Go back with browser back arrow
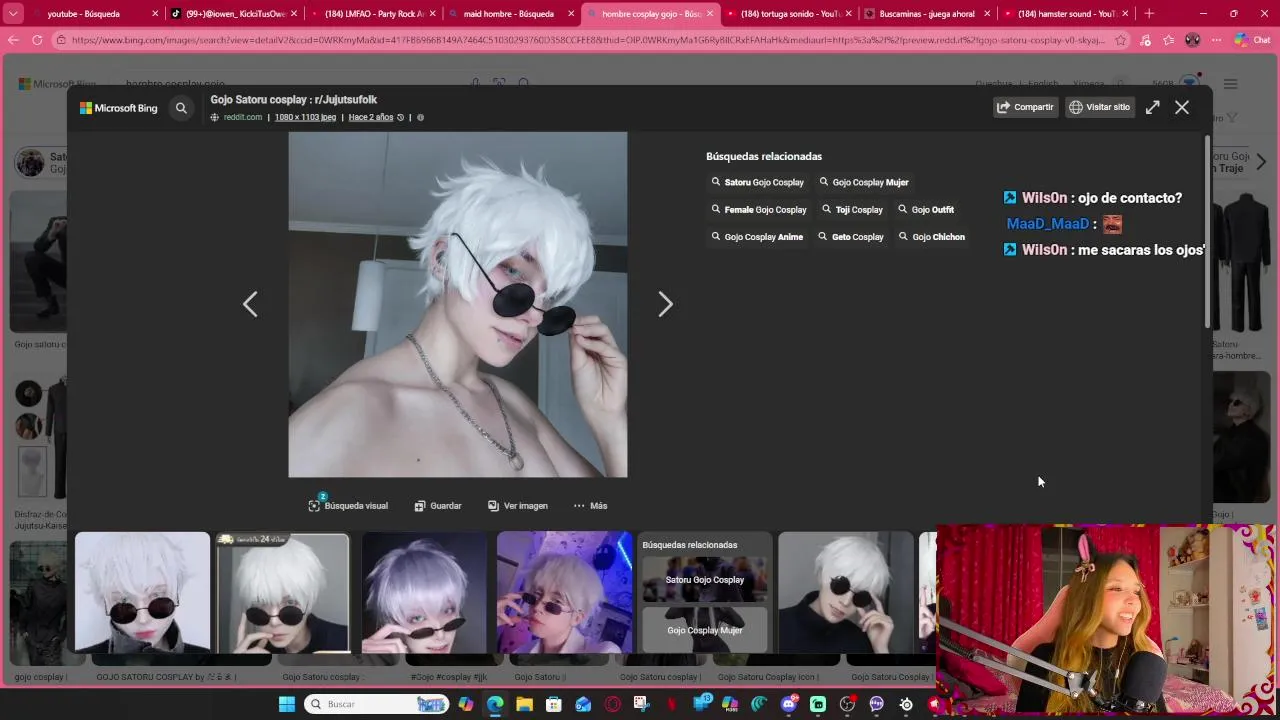This screenshot has height=720, width=1280. click(x=14, y=40)
